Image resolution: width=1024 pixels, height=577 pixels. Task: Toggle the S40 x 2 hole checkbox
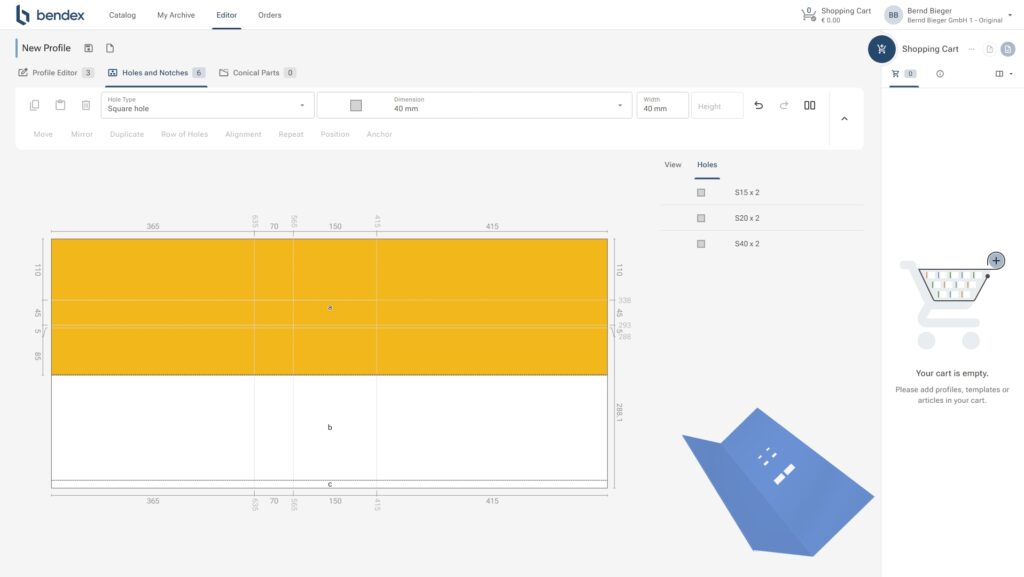click(701, 244)
